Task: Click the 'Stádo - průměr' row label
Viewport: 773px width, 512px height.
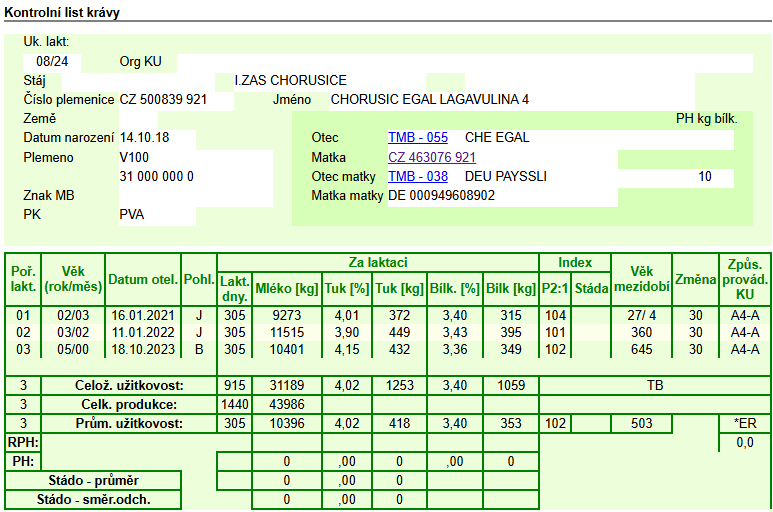Action: (x=93, y=480)
